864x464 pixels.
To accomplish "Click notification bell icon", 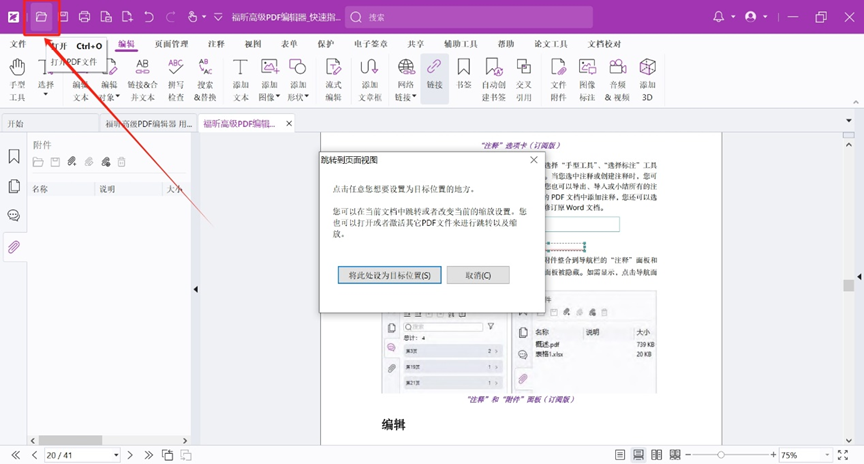I will point(719,17).
